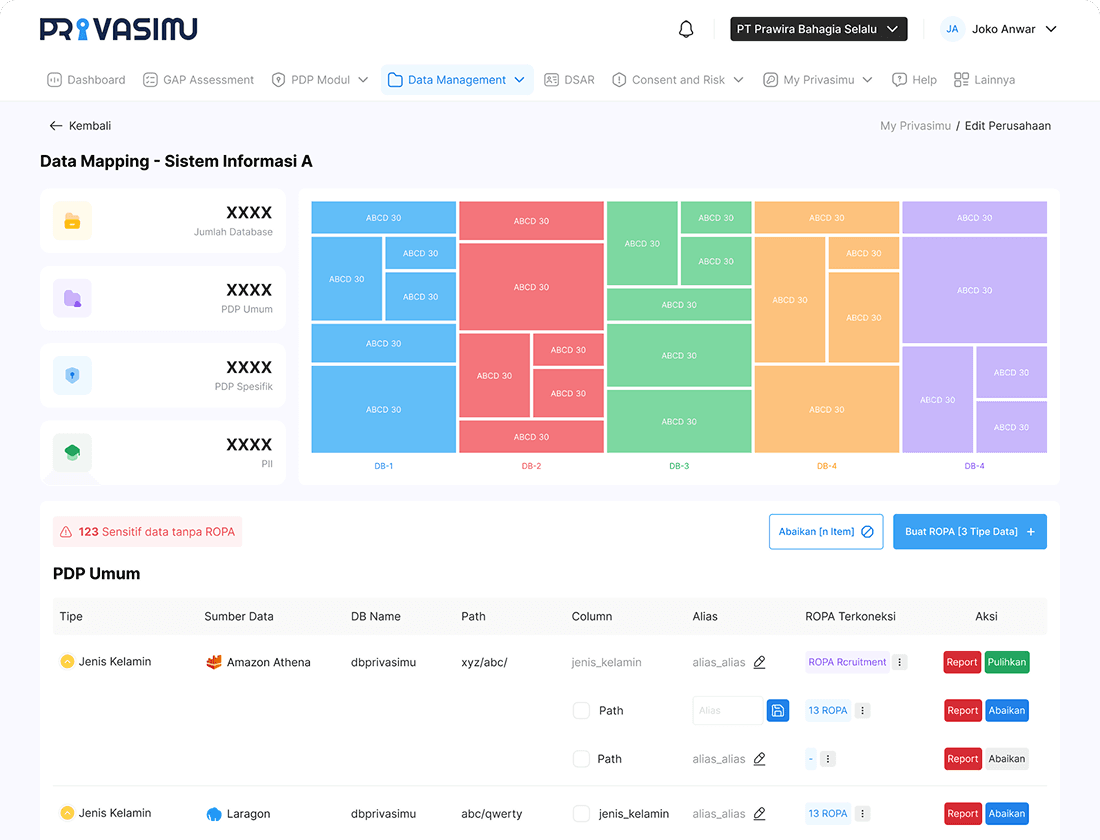
Task: Click the Laragon source icon
Action: coord(213,813)
